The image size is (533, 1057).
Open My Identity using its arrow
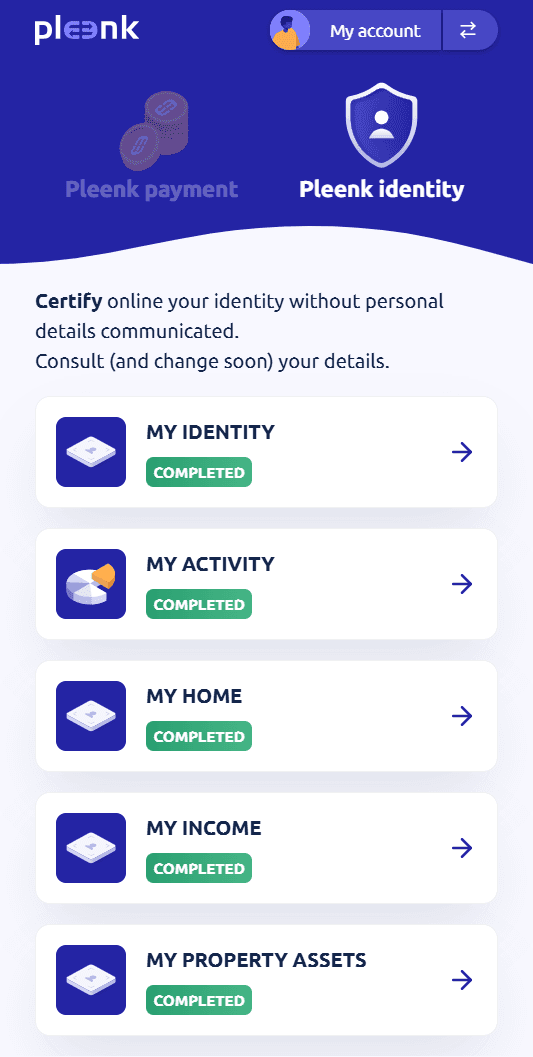tap(462, 452)
